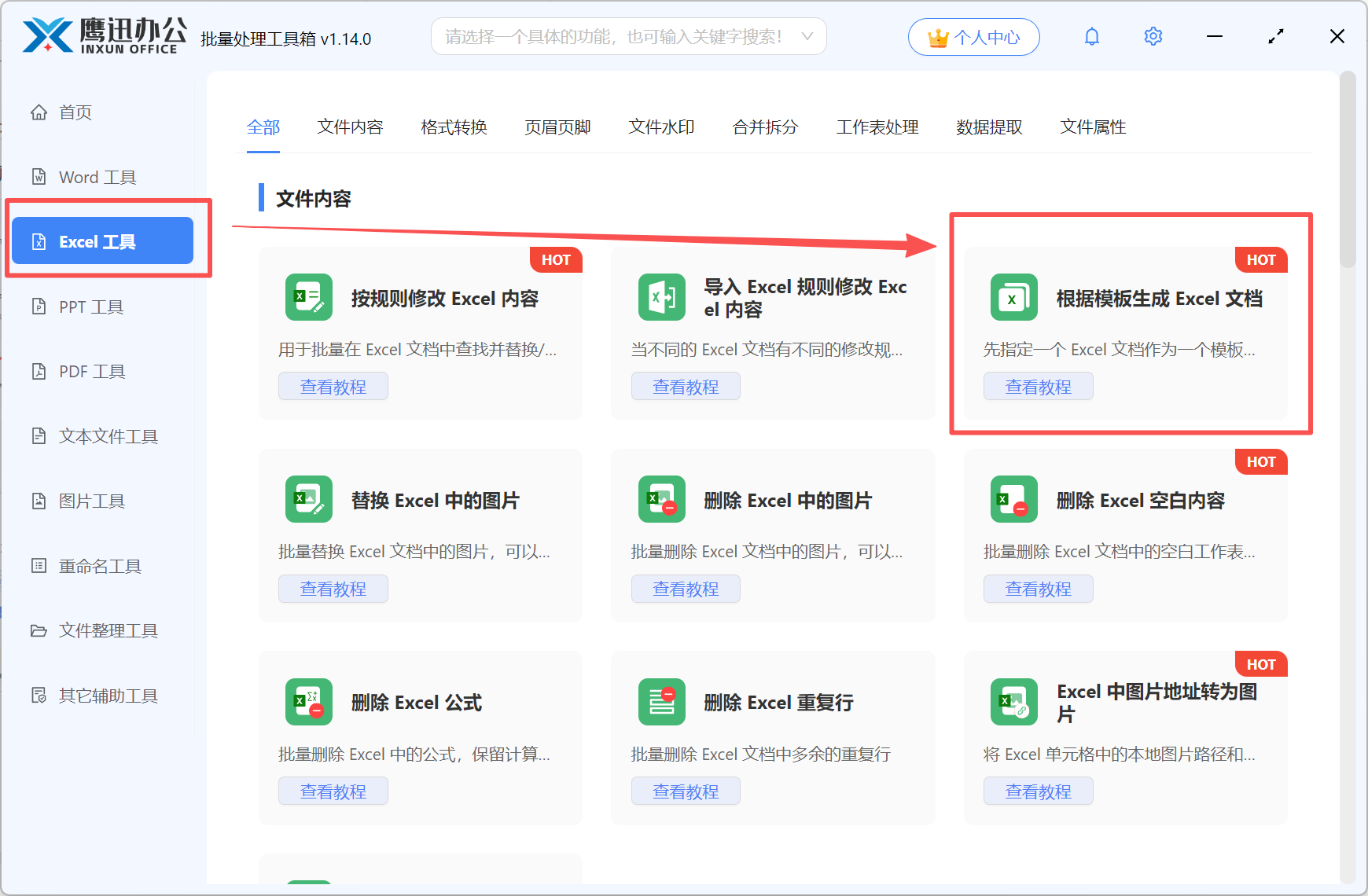This screenshot has width=1368, height=896.
Task: Open the 导入 Excel 规则修改 tool icon
Action: [x=661, y=297]
